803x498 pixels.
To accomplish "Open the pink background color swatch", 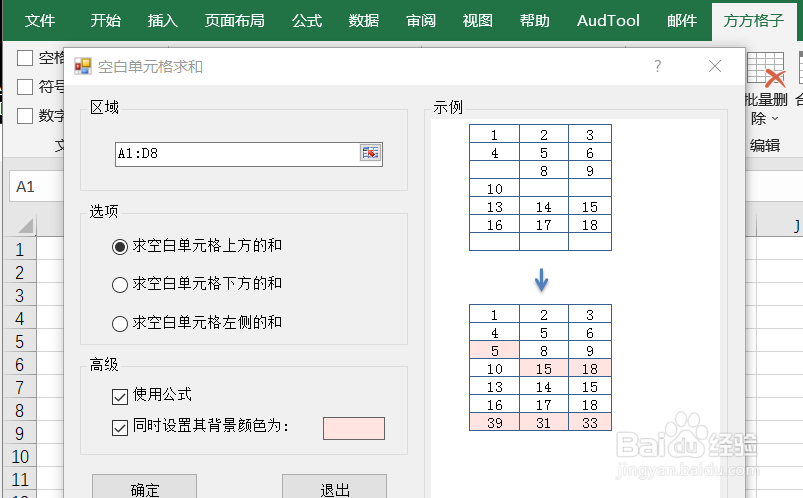I will tap(354, 428).
